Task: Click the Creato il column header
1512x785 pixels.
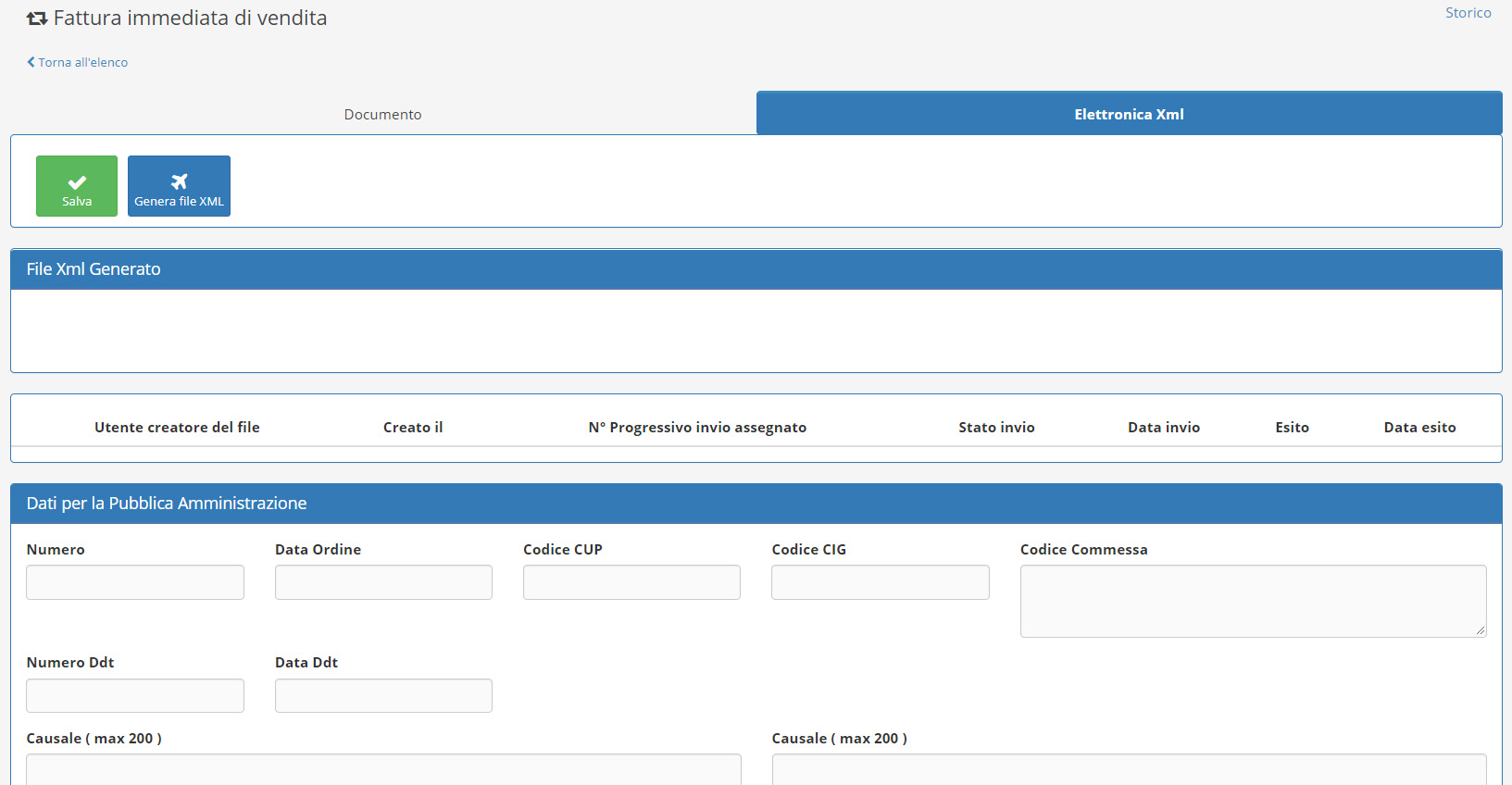Action: 413,427
